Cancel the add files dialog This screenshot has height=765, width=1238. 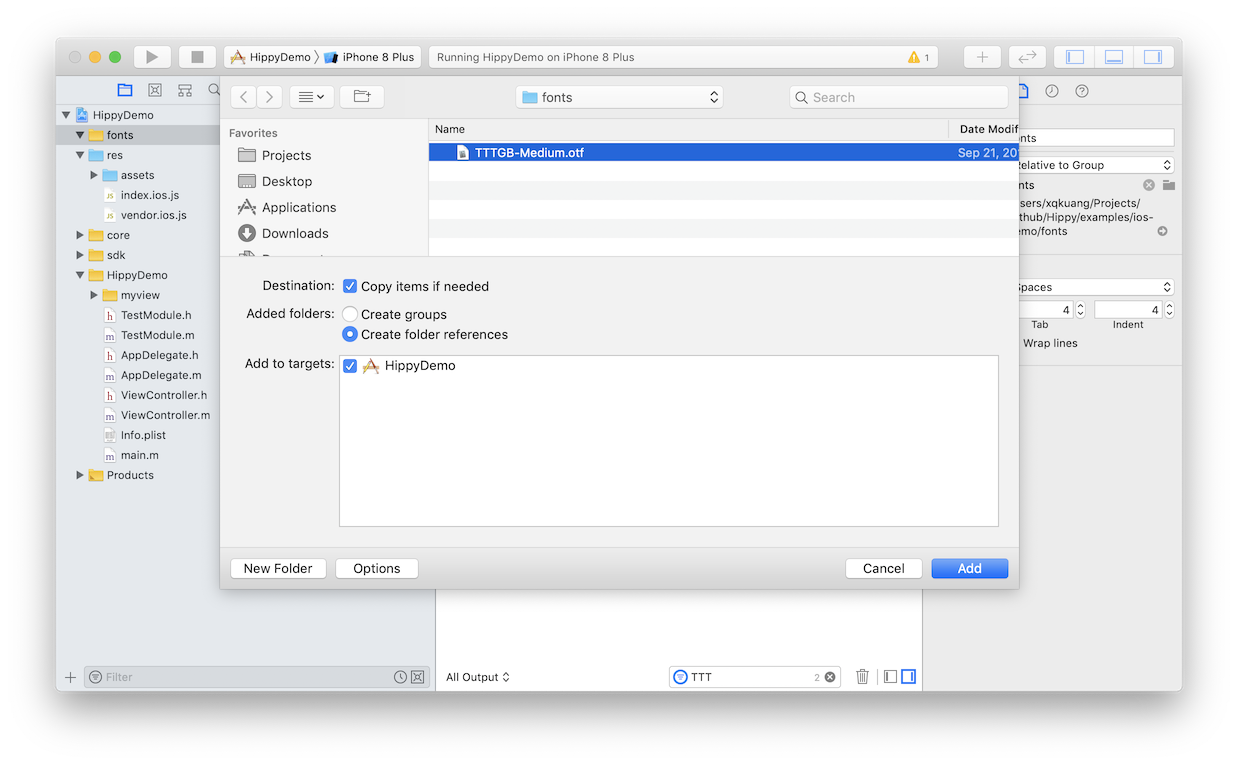coord(883,568)
